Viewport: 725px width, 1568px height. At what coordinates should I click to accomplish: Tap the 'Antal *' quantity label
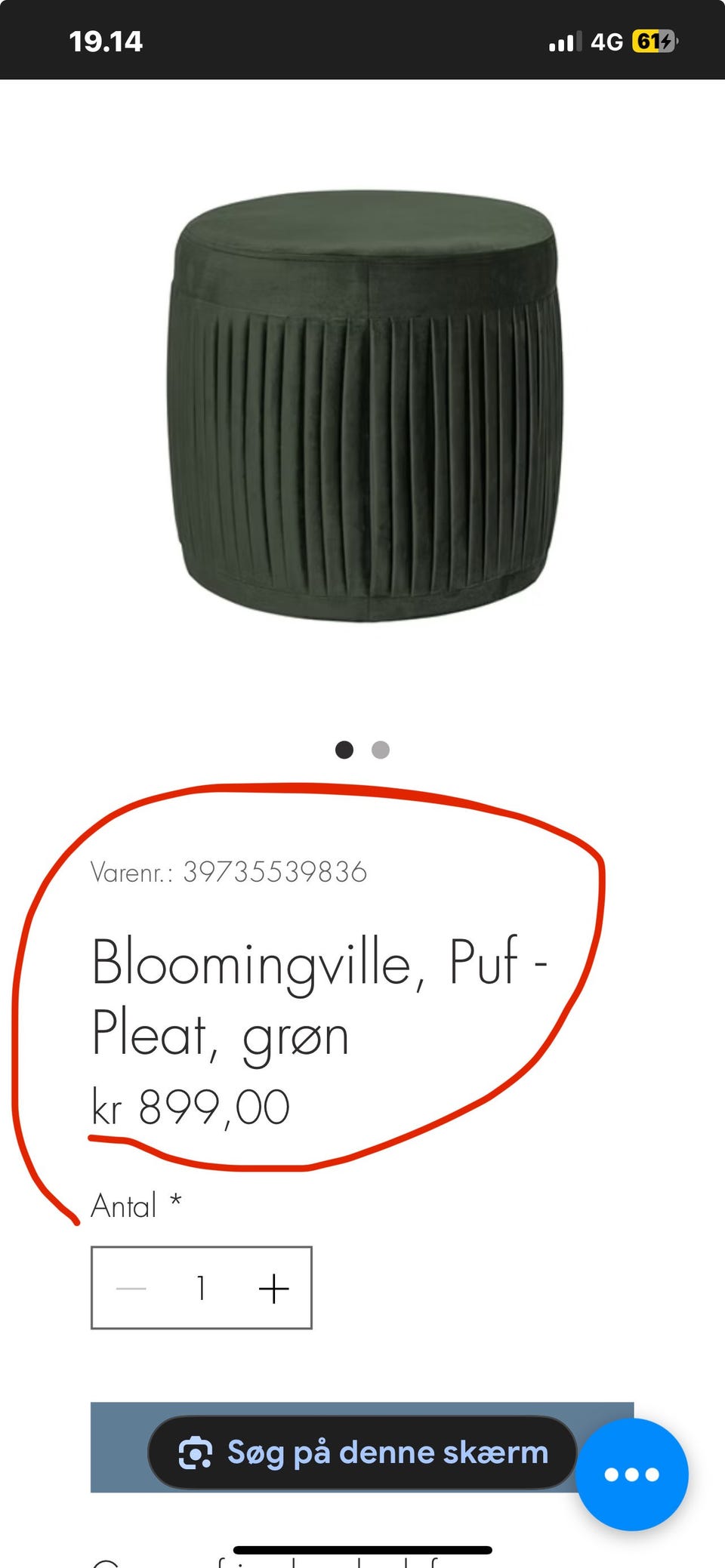click(136, 1206)
